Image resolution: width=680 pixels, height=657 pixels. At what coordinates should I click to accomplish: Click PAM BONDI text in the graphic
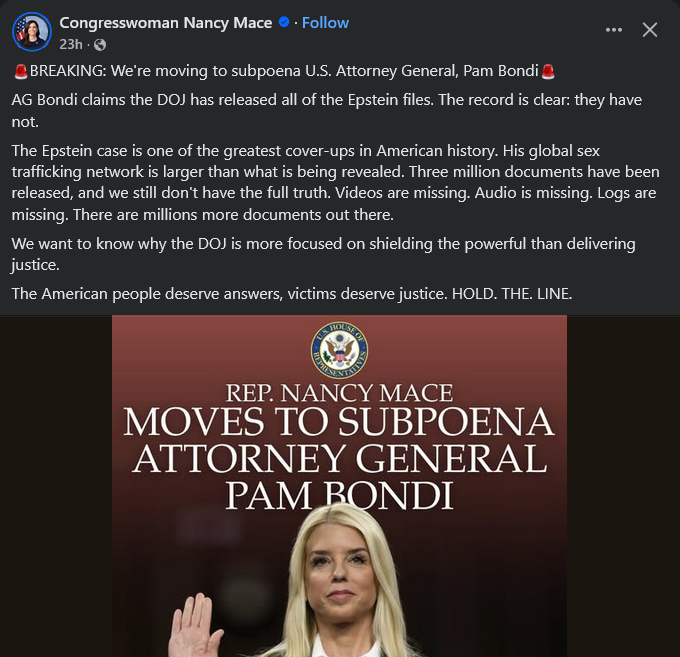coord(339,495)
